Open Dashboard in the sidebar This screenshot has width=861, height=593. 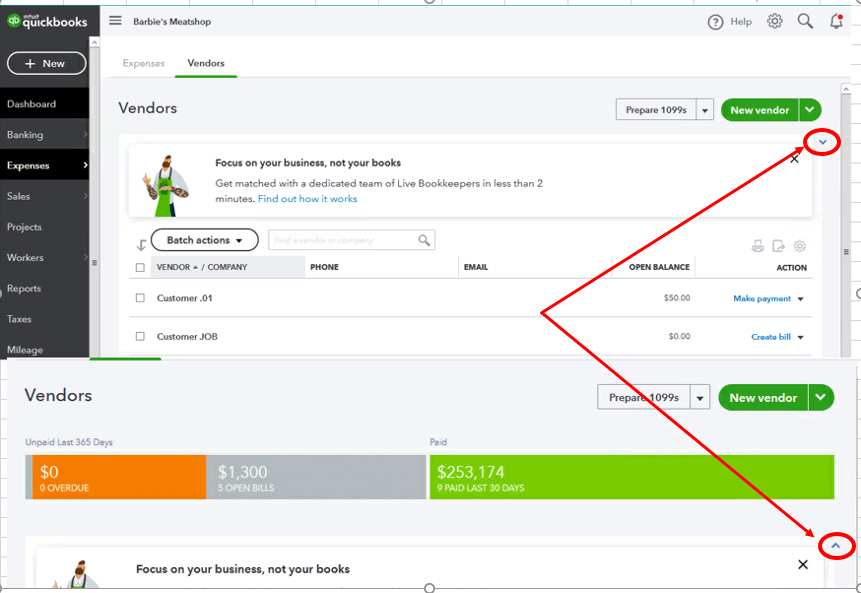pos(44,104)
